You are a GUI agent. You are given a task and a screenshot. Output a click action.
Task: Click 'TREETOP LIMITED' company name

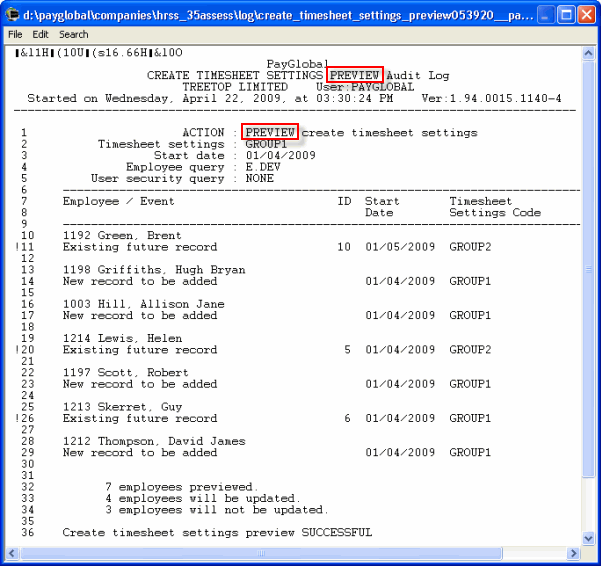coord(235,87)
